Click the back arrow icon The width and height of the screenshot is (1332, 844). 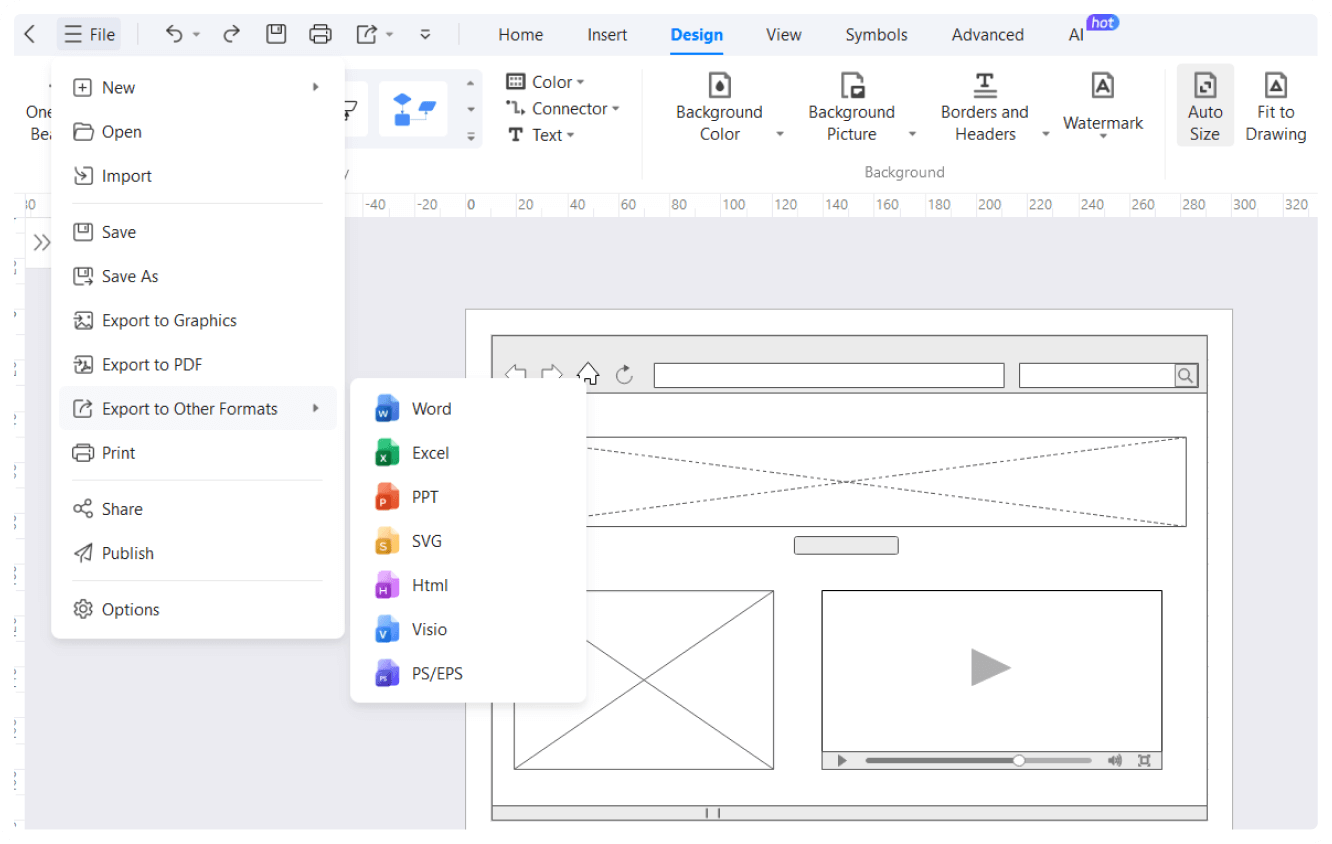[29, 34]
